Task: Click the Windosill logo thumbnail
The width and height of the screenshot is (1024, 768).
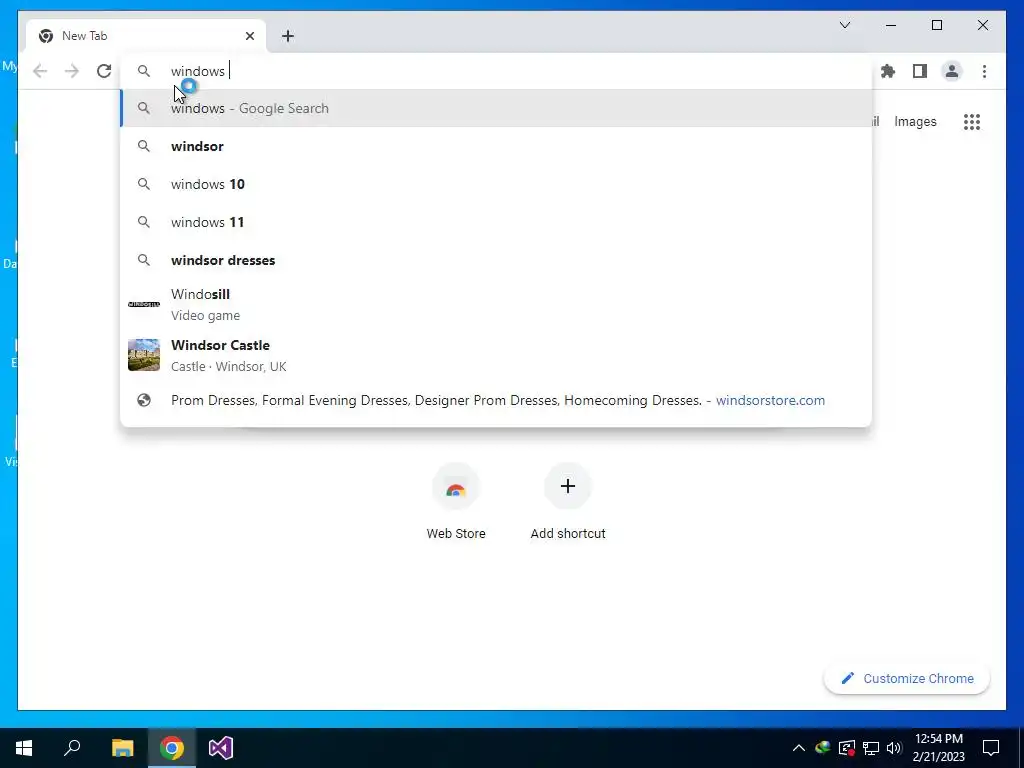Action: click(144, 304)
